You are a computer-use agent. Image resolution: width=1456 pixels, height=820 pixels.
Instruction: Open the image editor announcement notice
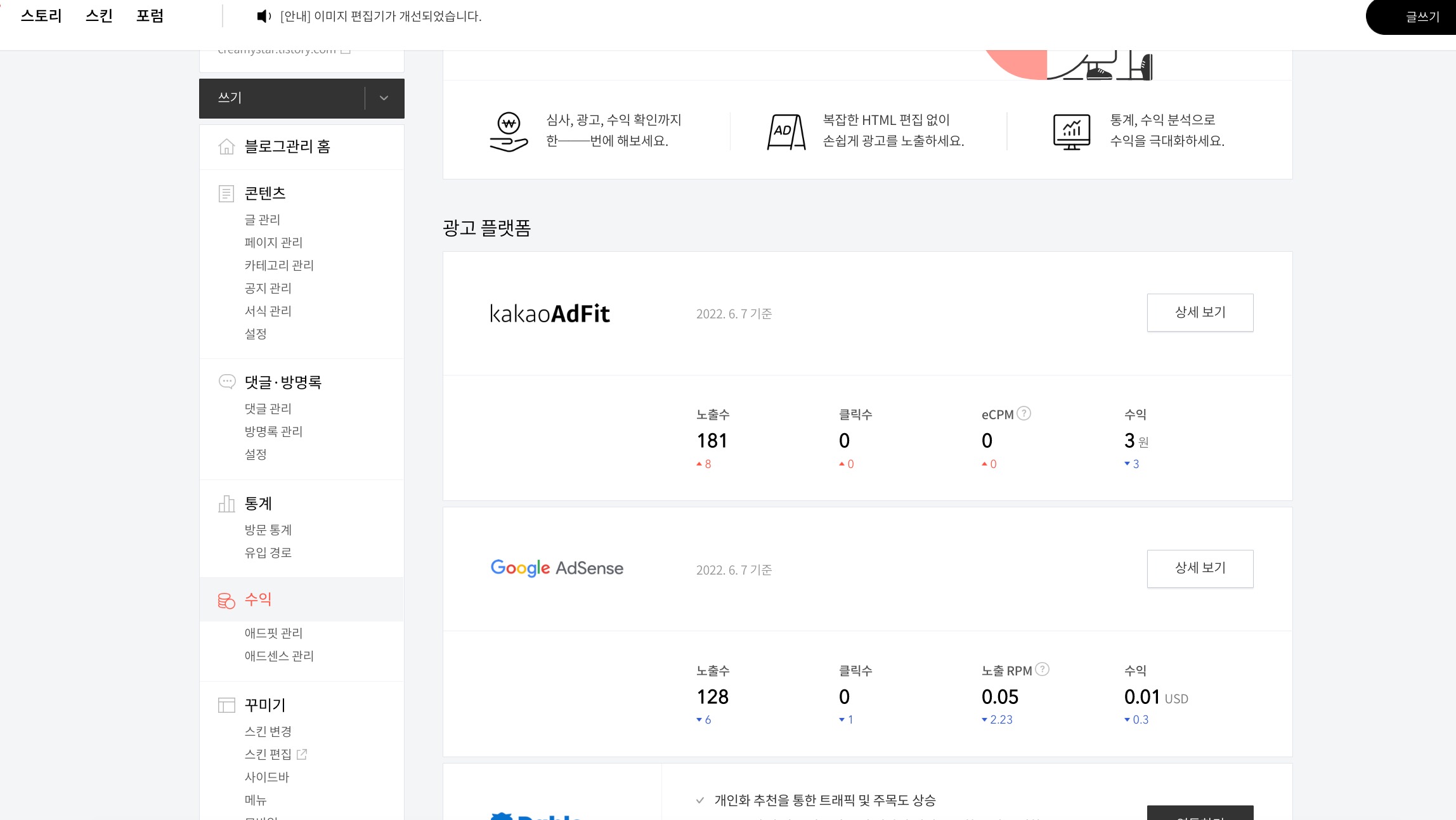pos(381,16)
